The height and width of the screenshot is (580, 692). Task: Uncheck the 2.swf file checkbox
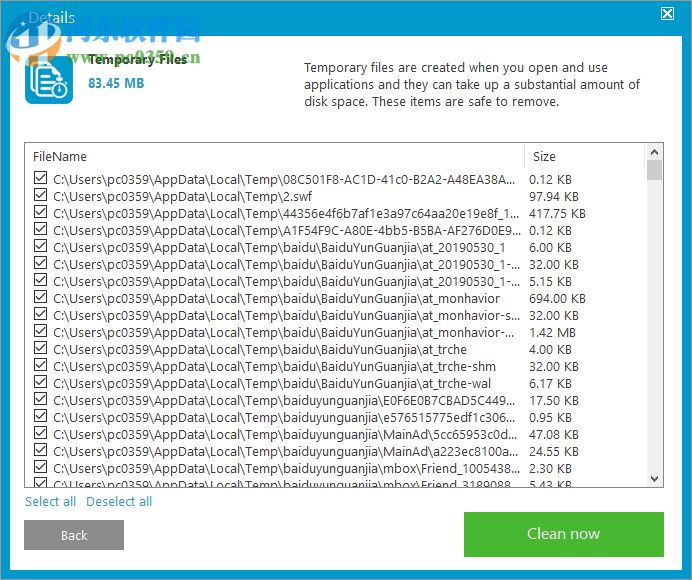(x=40, y=195)
